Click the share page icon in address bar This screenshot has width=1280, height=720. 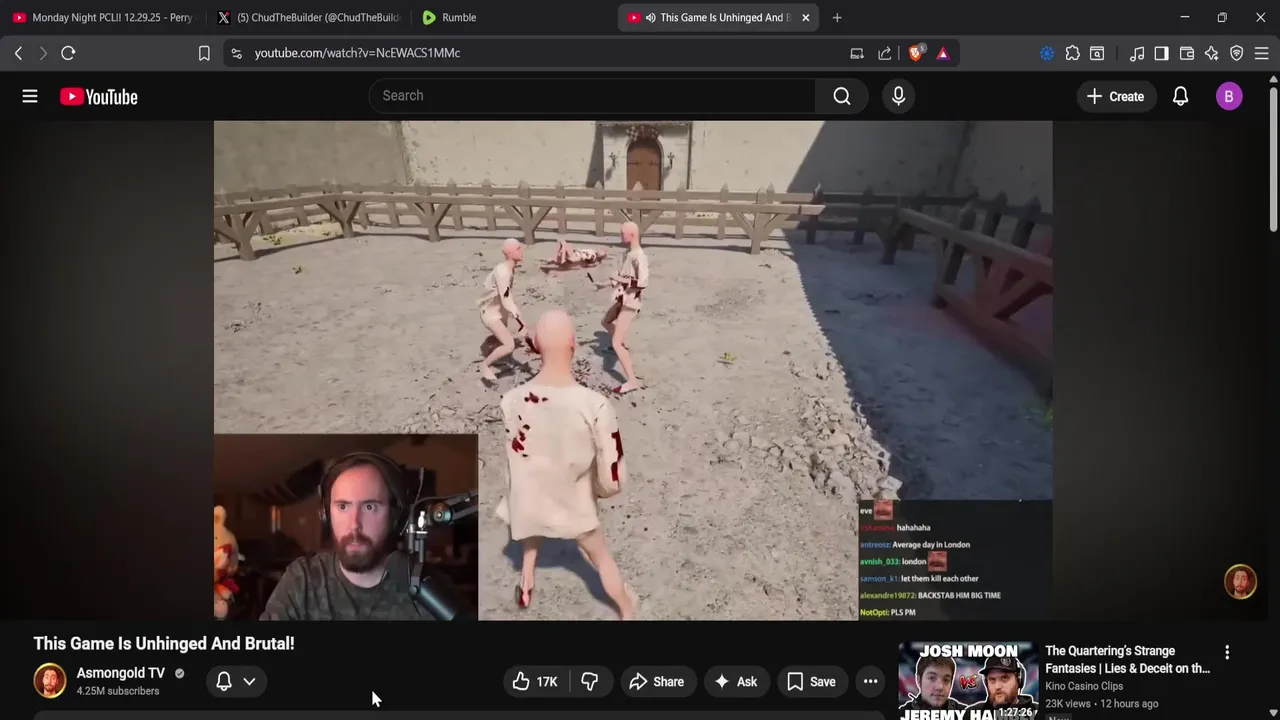tap(885, 53)
